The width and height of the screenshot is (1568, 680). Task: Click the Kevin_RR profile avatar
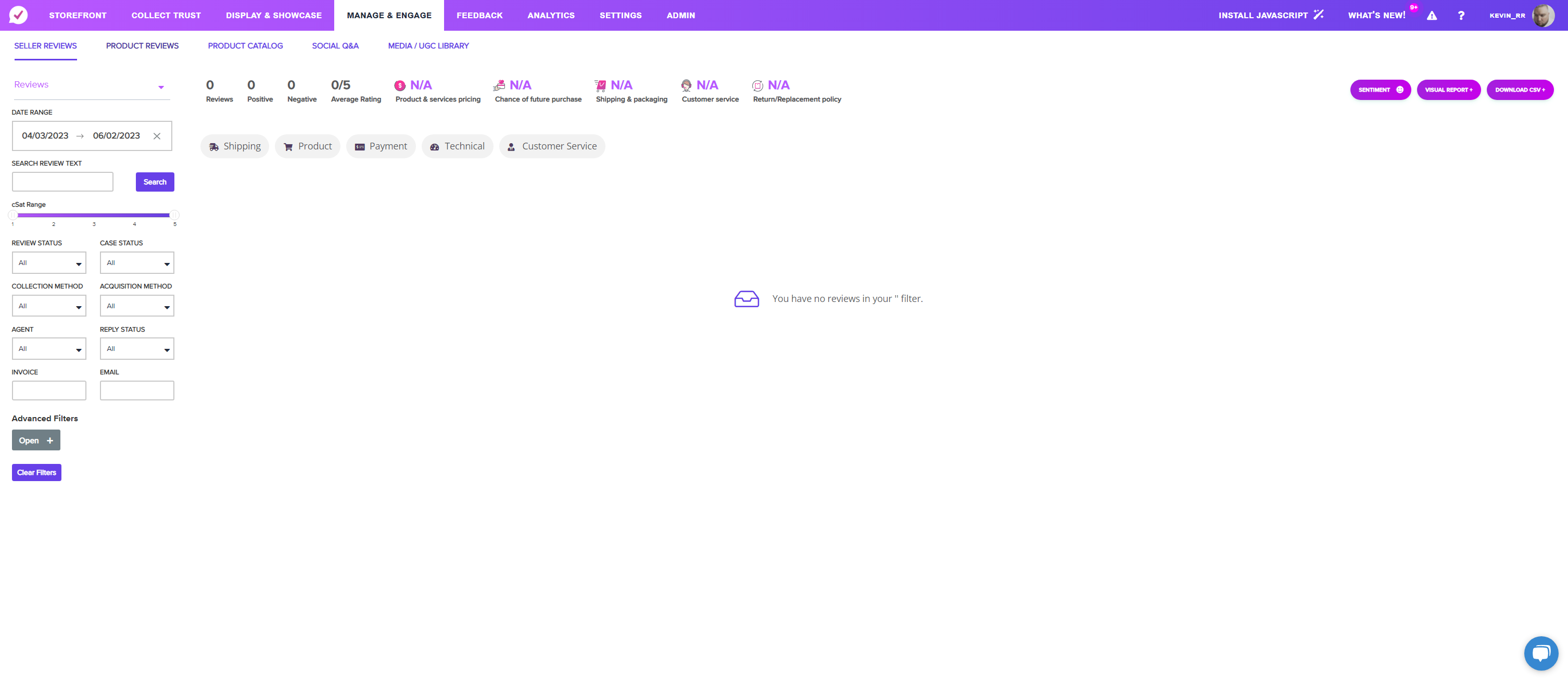[x=1543, y=15]
